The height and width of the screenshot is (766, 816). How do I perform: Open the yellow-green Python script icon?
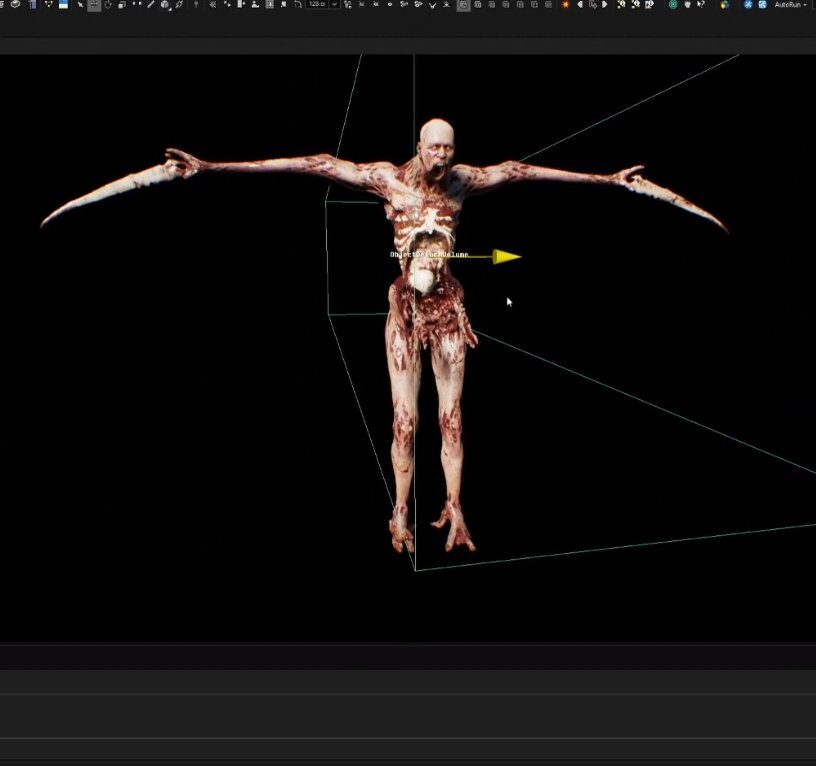pyautogui.click(x=724, y=5)
